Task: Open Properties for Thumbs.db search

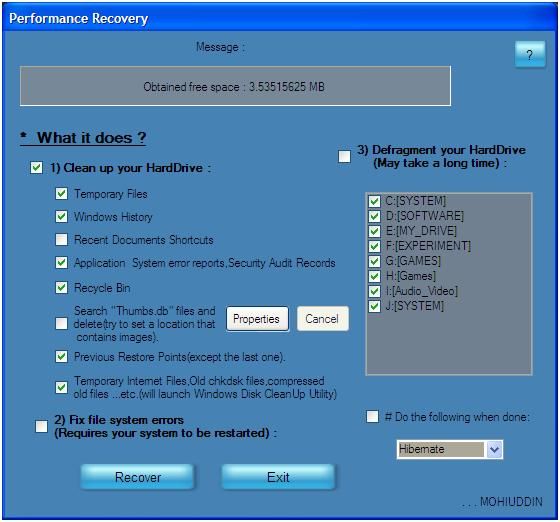Action: click(x=257, y=318)
